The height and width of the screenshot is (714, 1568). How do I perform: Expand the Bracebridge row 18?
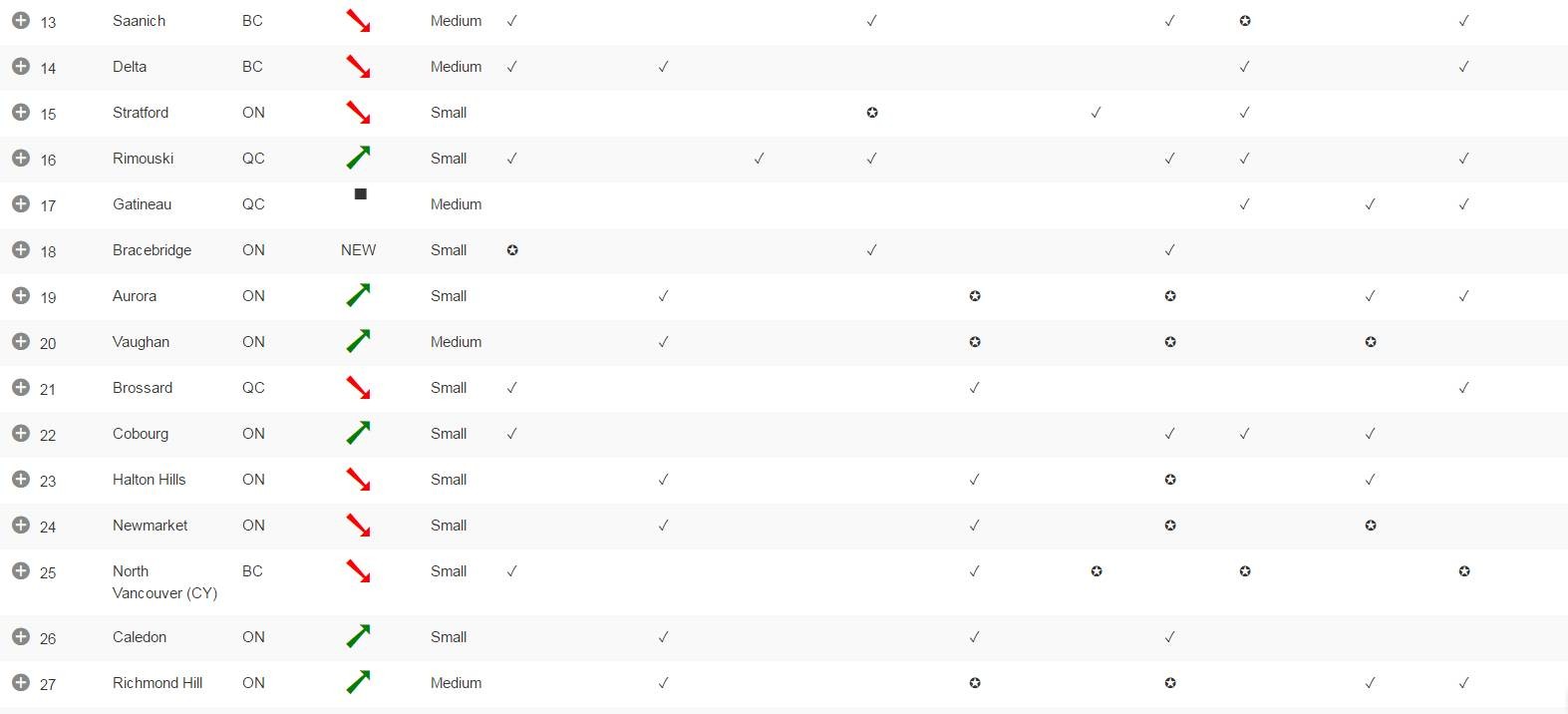[x=20, y=249]
